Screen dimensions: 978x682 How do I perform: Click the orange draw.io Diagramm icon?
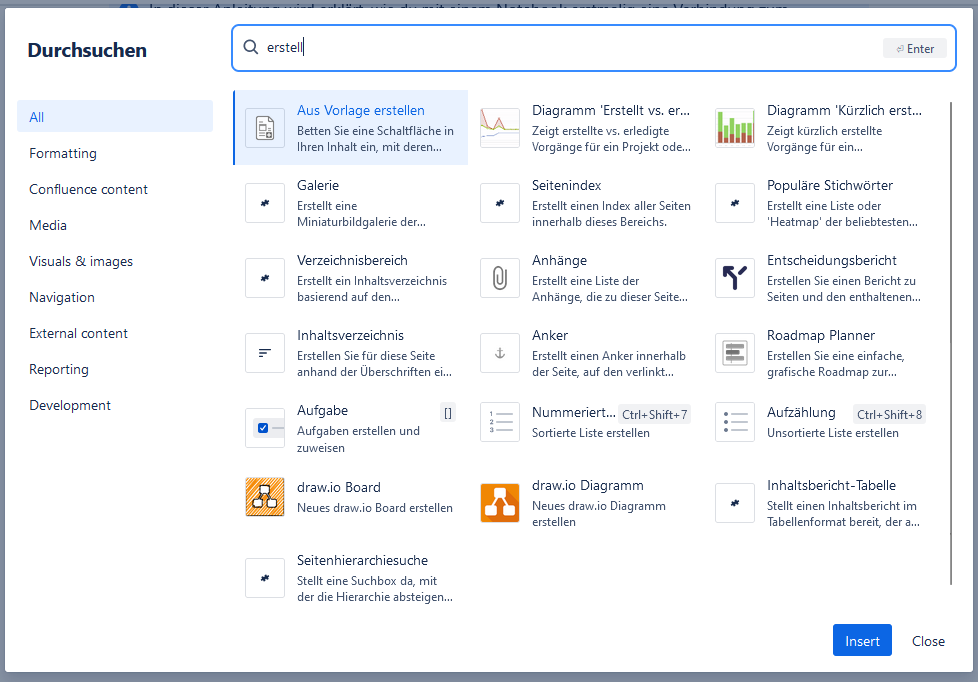click(500, 503)
